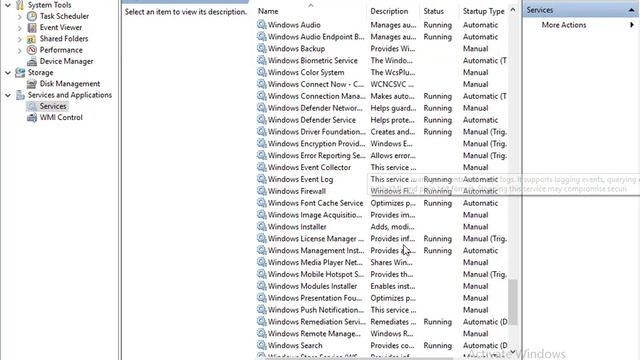Screen dimensions: 640x360
Task: Click the System Tools icon
Action: [20, 5]
